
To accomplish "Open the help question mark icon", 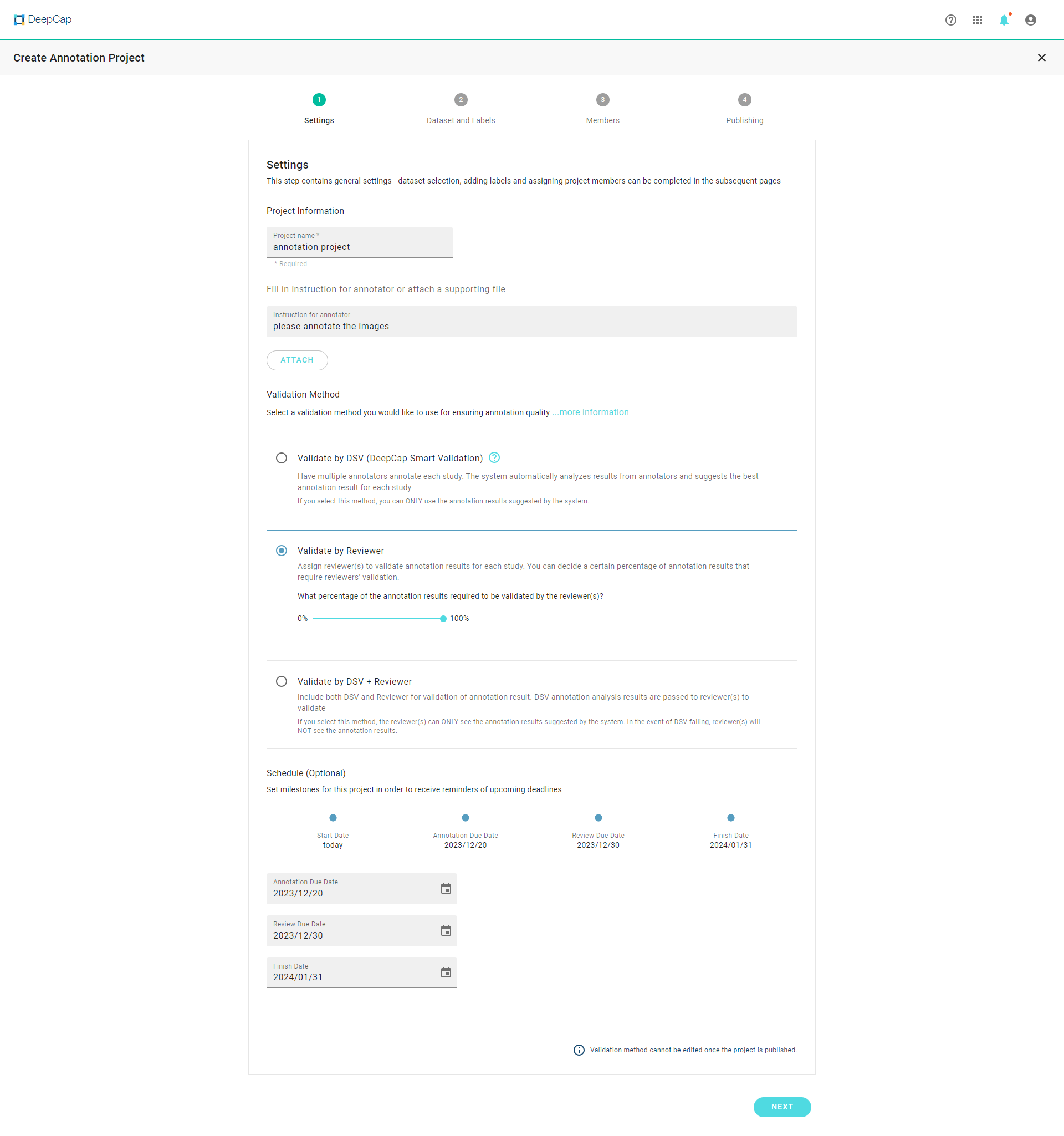I will click(950, 20).
